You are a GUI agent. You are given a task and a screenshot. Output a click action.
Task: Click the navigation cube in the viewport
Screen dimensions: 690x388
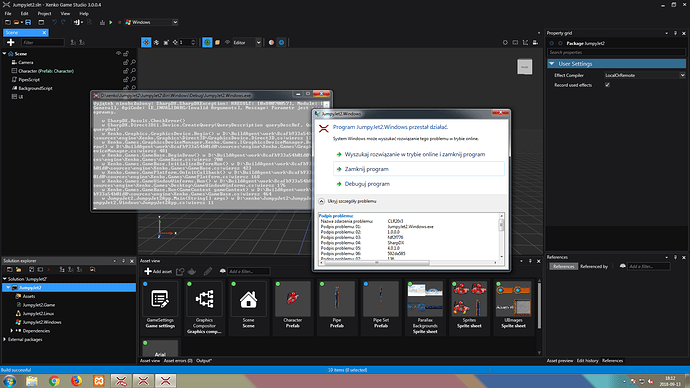coord(525,67)
